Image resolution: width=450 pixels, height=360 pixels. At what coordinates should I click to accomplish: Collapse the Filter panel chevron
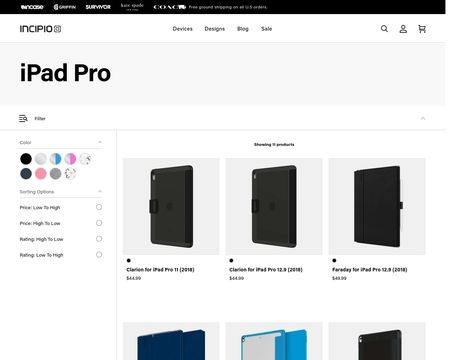423,118
